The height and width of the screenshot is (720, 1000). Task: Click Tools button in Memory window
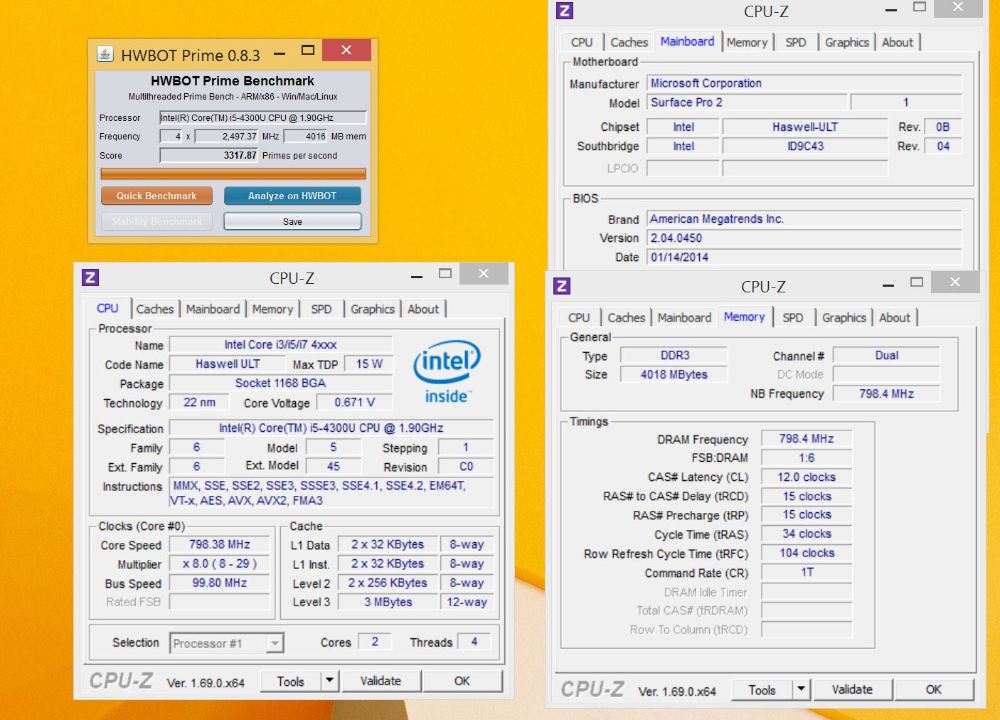click(762, 689)
